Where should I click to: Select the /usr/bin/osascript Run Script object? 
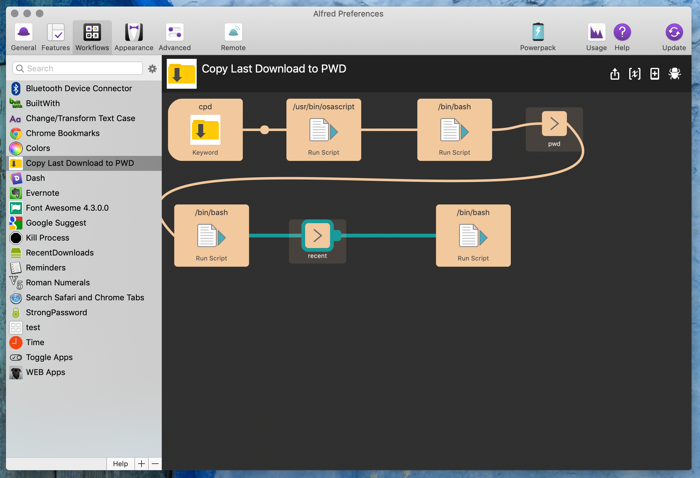coord(324,130)
